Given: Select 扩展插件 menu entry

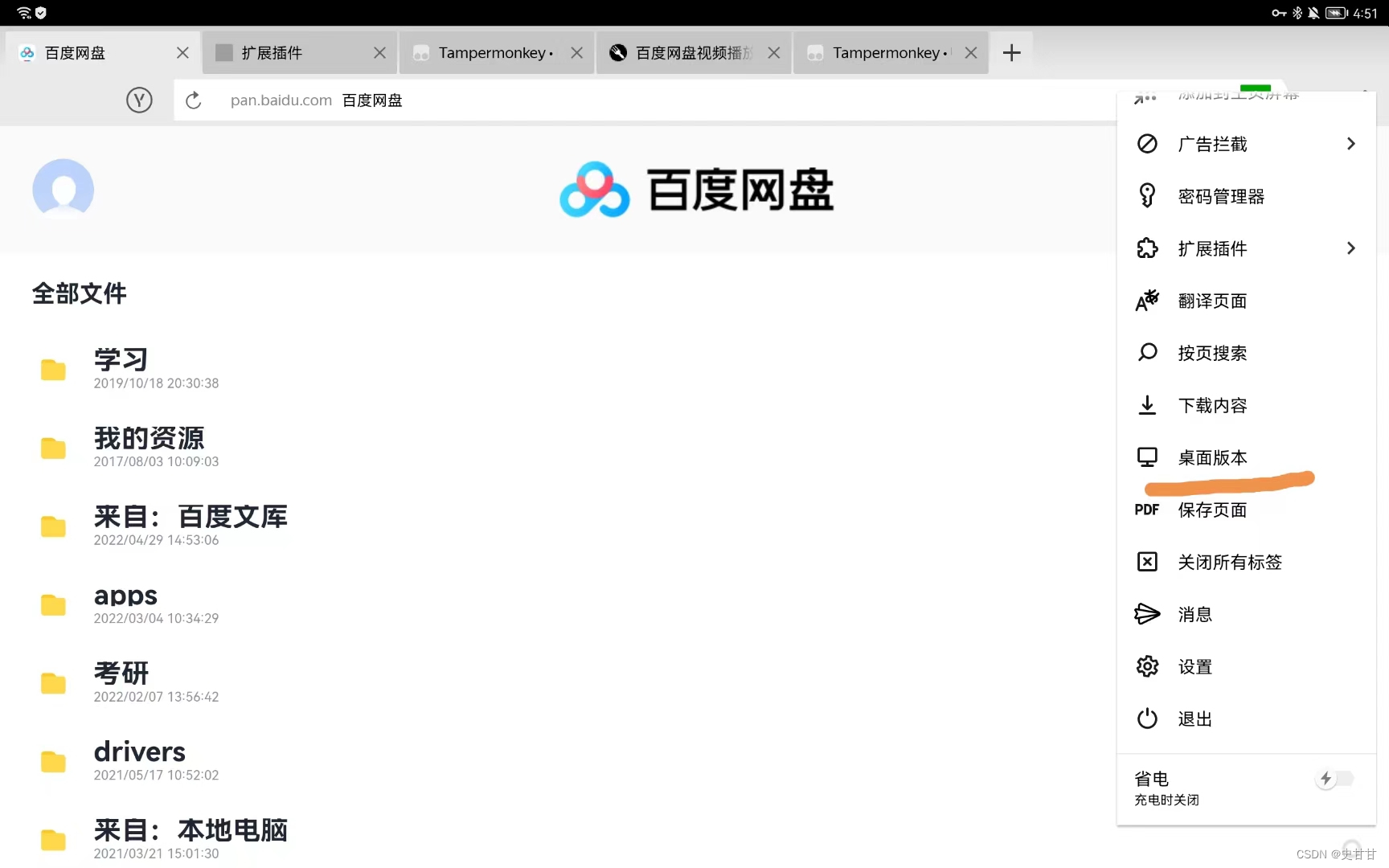Looking at the screenshot, I should [x=1246, y=248].
